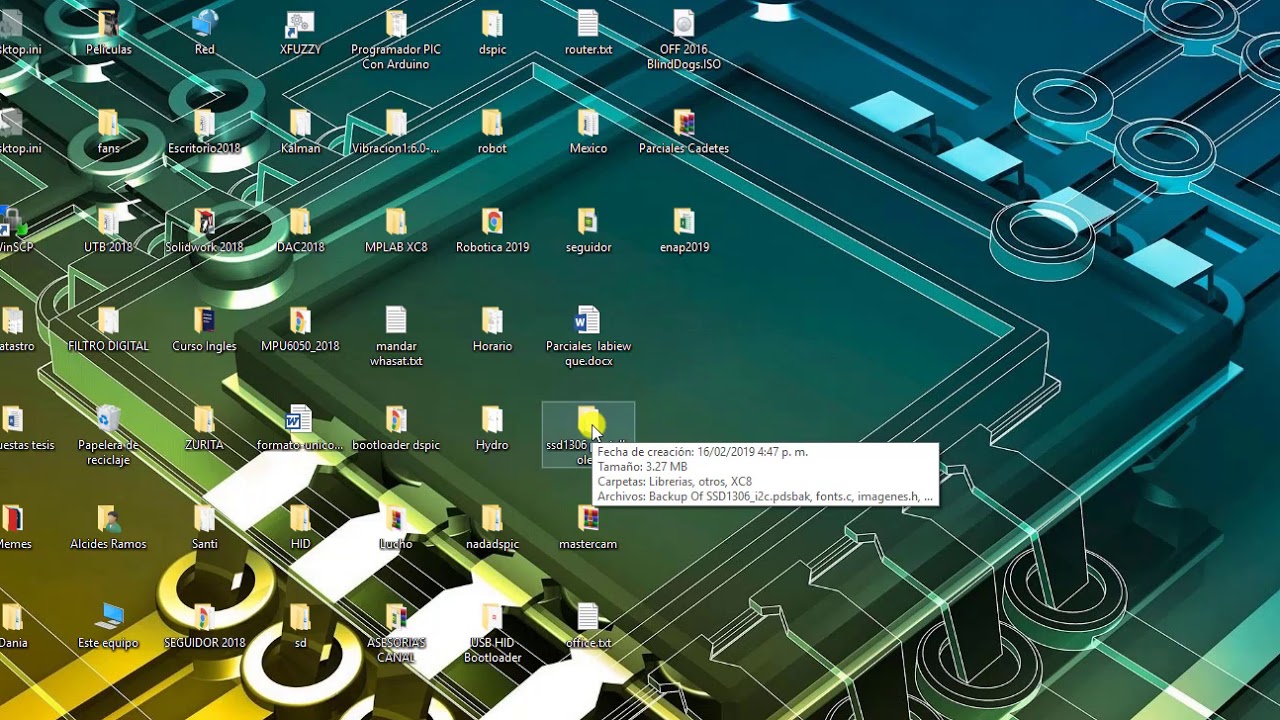Image resolution: width=1280 pixels, height=720 pixels.
Task: Select the UTB 2018 folder
Action: click(108, 222)
